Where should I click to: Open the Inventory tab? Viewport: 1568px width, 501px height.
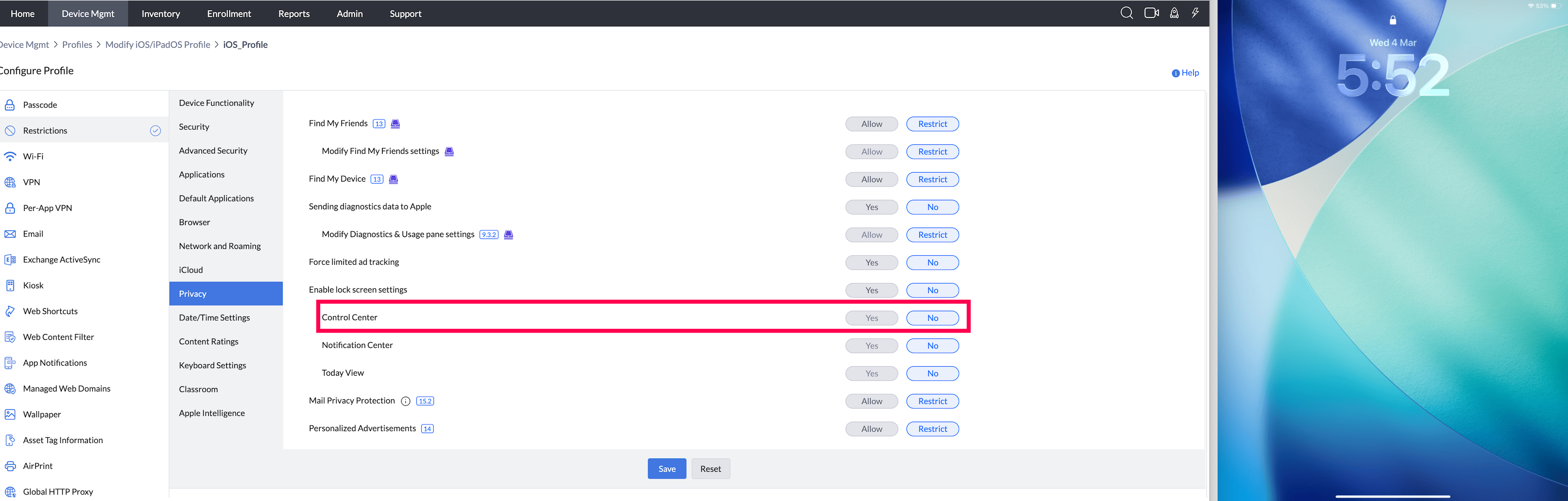coord(161,13)
